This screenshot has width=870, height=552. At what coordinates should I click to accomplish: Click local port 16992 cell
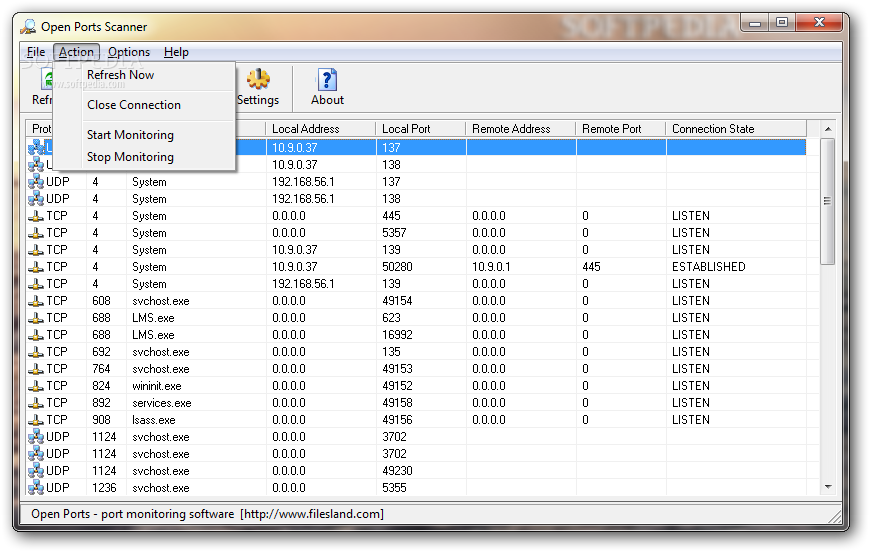pos(397,335)
